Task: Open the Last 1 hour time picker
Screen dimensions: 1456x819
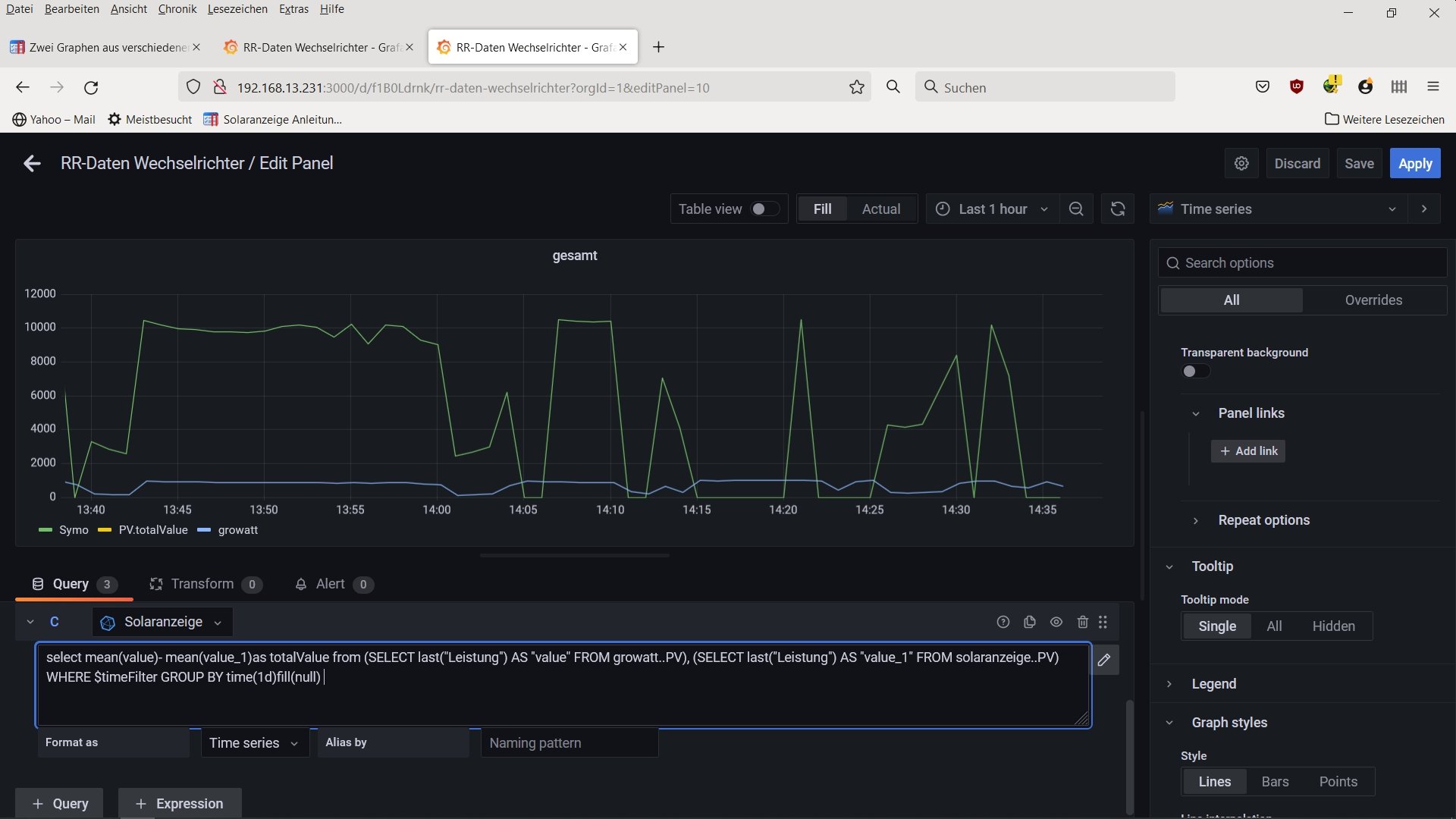Action: (x=992, y=209)
